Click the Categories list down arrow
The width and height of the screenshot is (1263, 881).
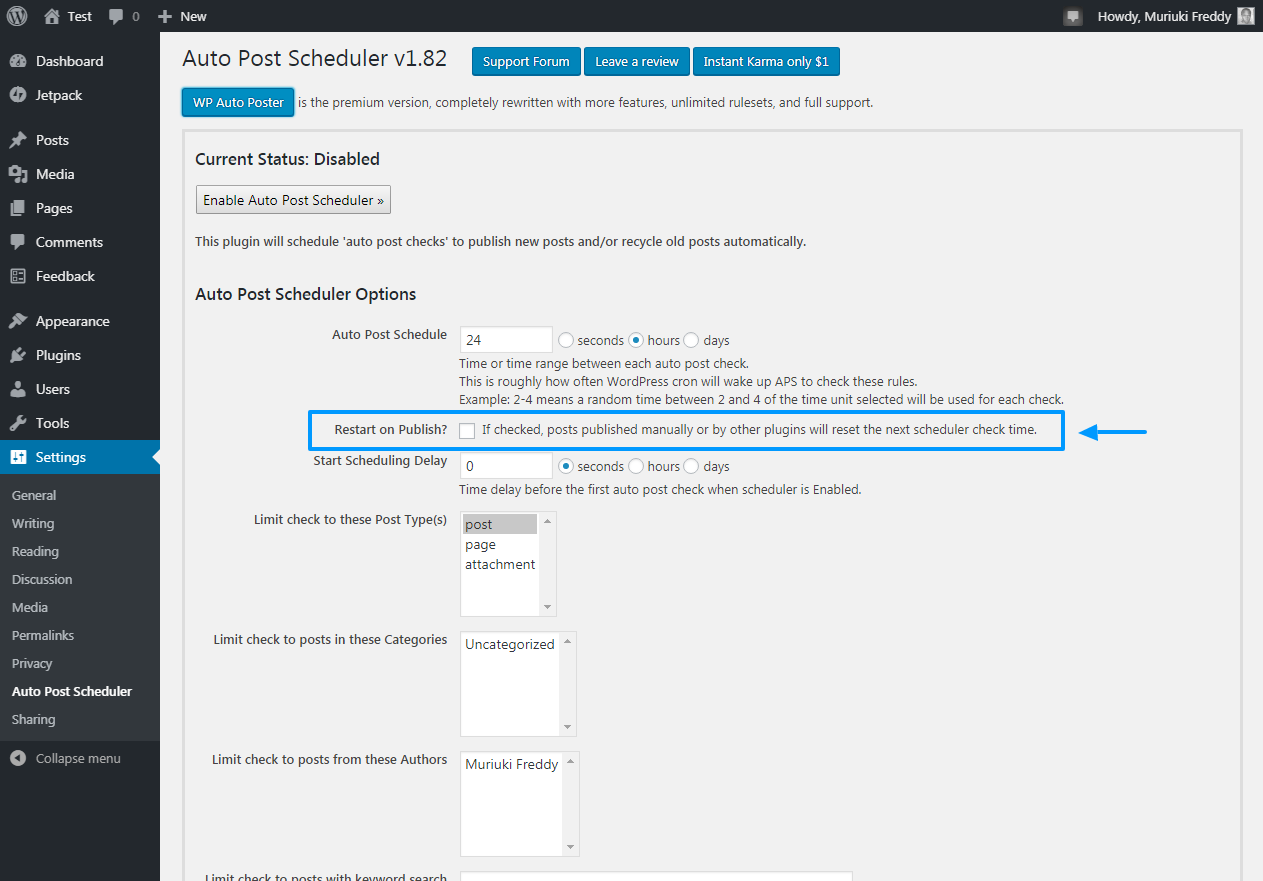(568, 726)
